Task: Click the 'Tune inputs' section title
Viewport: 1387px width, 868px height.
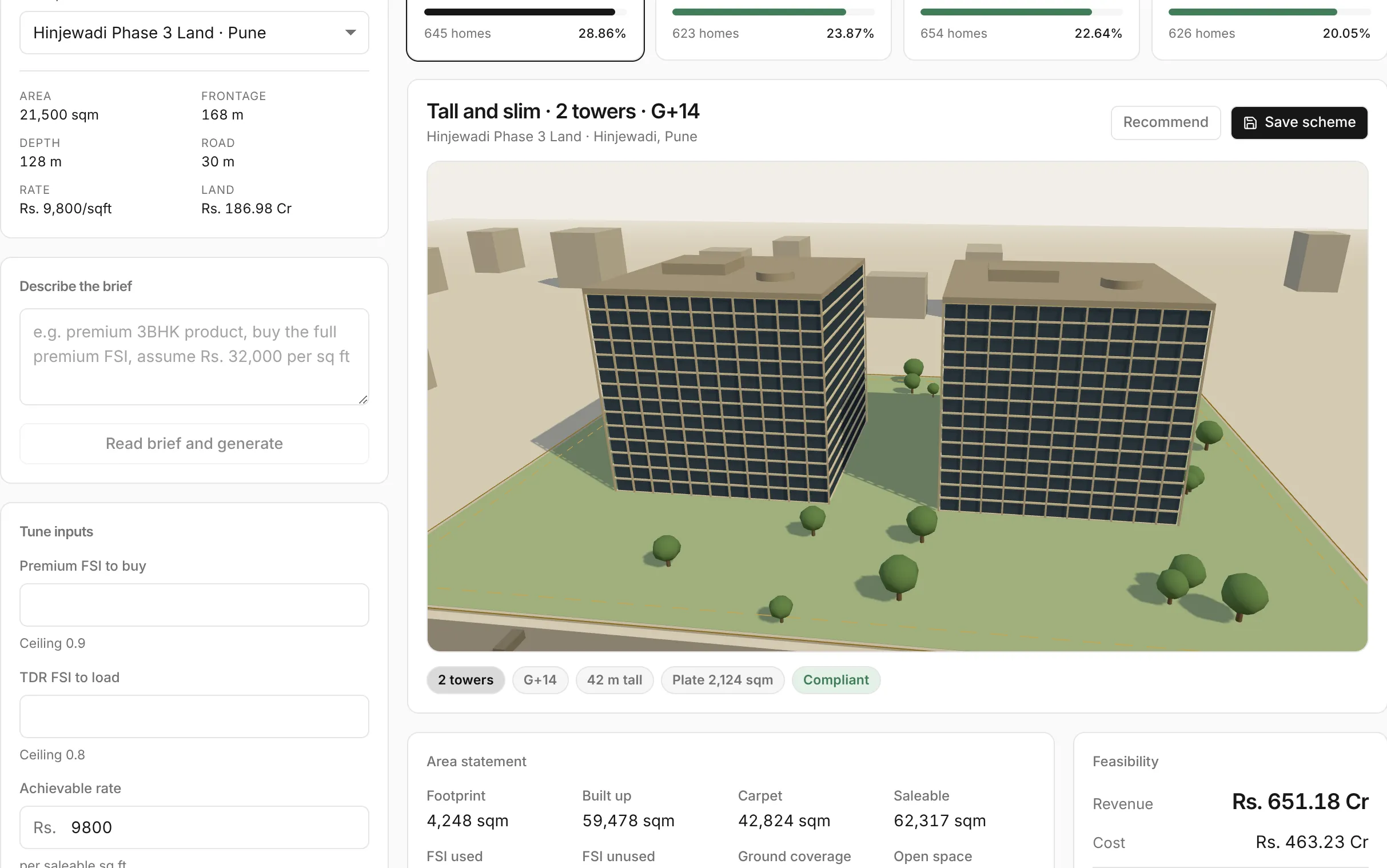Action: pos(56,532)
